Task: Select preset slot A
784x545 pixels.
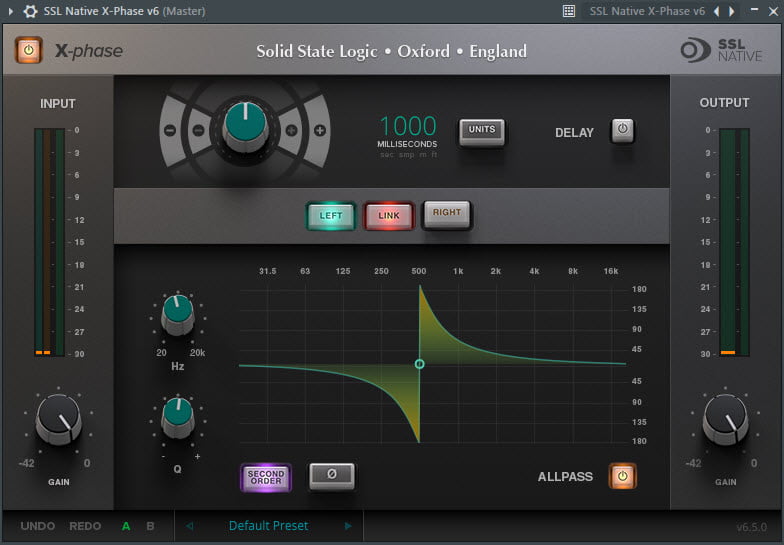Action: [126, 526]
